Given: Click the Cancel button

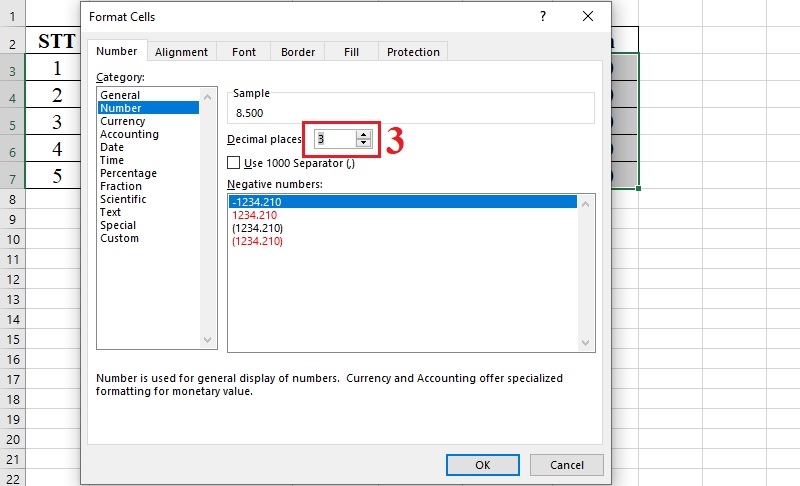Looking at the screenshot, I should (567, 465).
